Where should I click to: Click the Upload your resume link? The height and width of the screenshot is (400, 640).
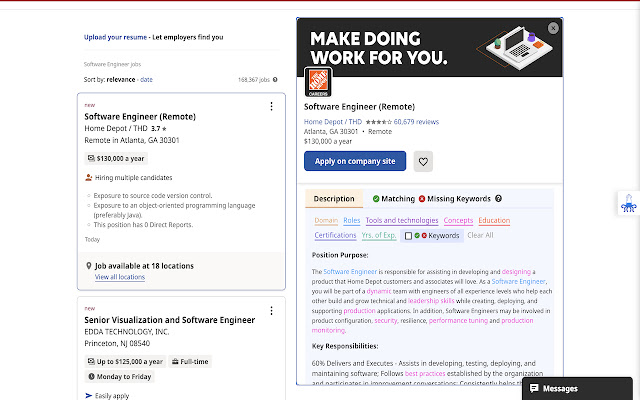pos(115,37)
